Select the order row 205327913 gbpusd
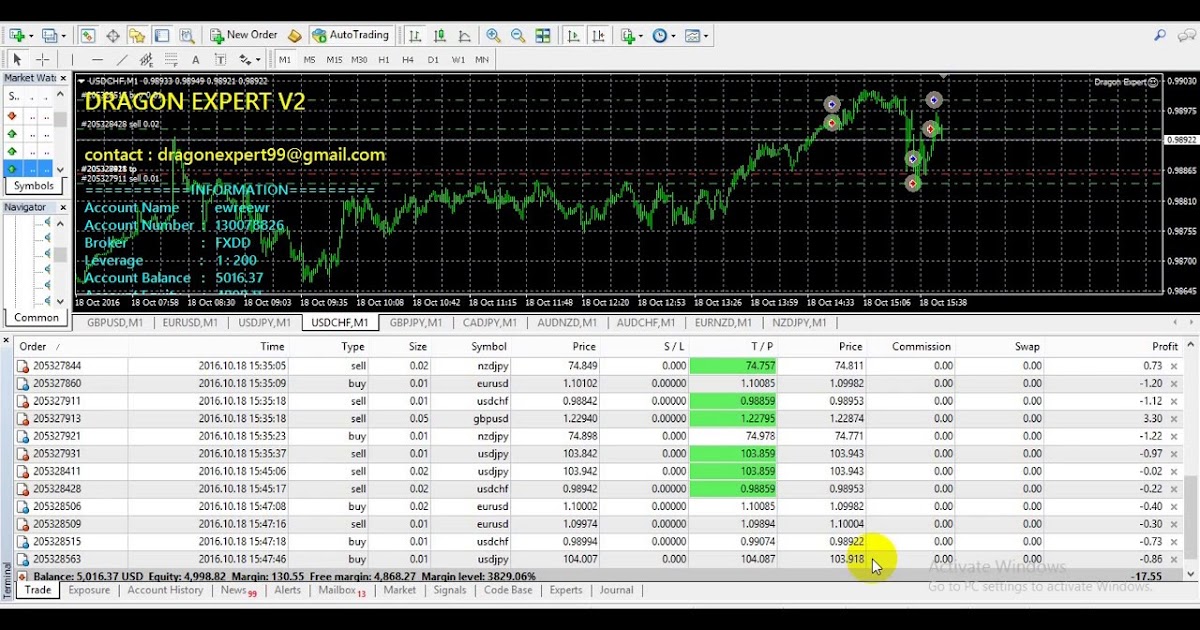 [598, 419]
